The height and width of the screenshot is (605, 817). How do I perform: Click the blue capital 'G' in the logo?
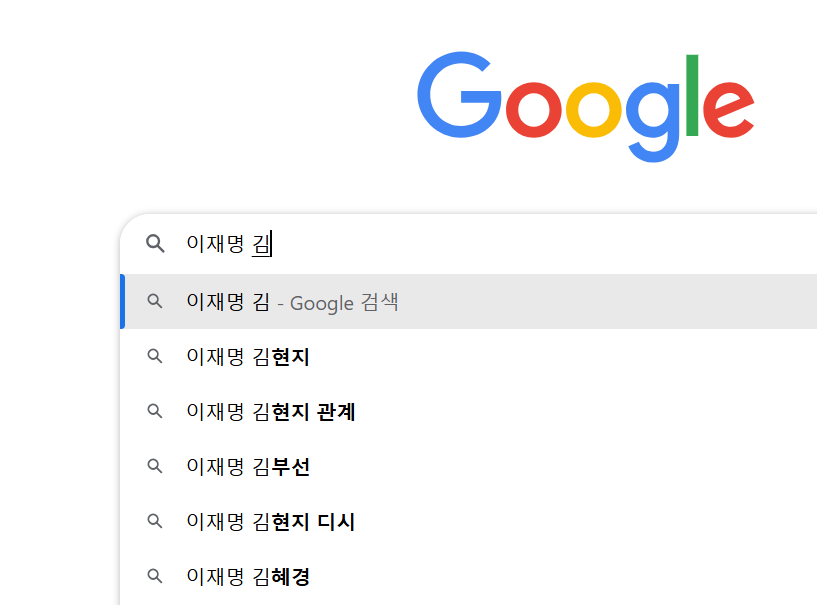coord(459,97)
